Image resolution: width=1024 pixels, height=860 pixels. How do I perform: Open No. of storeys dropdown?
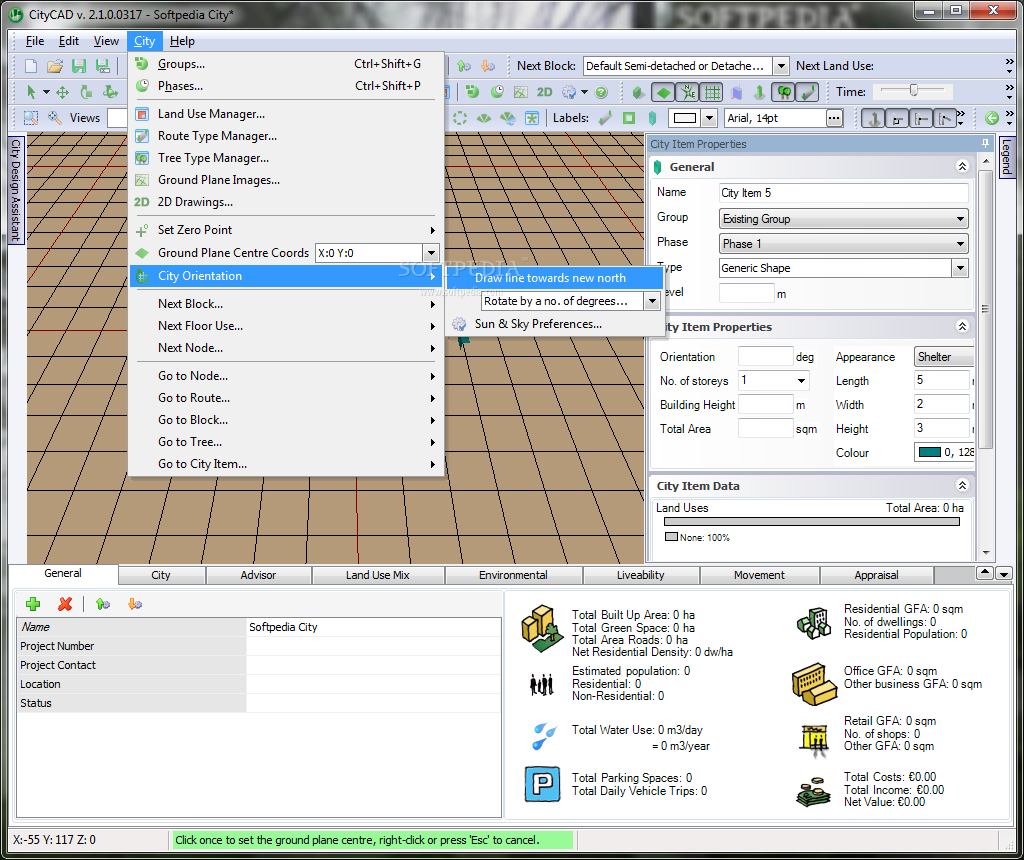801,380
